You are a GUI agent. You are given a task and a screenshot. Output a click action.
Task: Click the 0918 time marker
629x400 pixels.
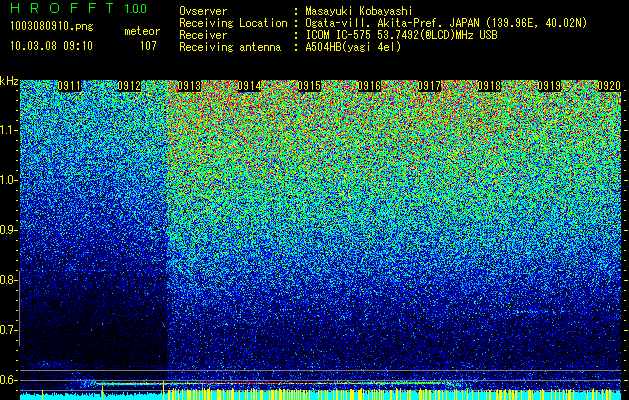tap(489, 86)
